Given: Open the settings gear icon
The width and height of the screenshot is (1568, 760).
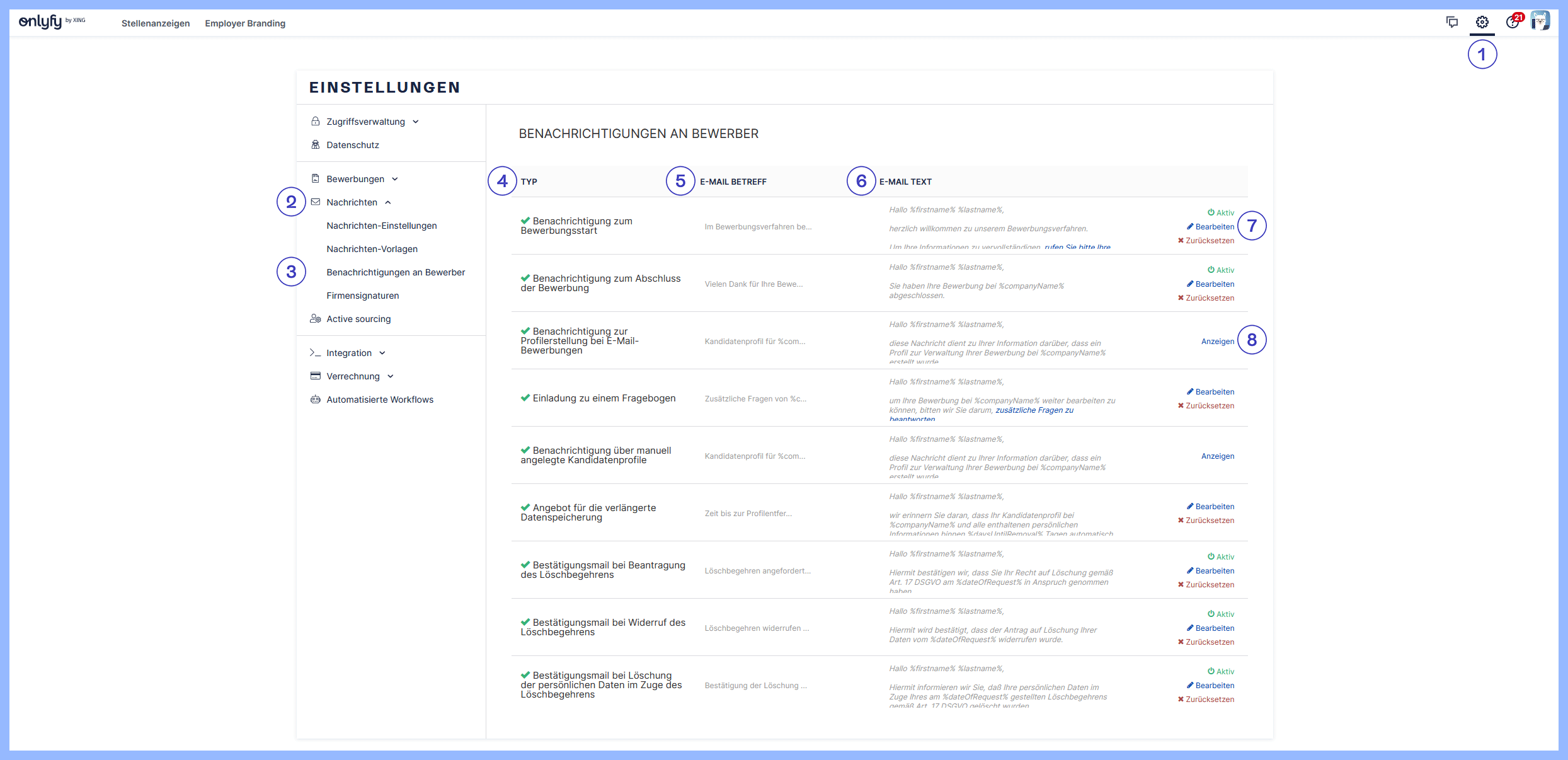Looking at the screenshot, I should pyautogui.click(x=1482, y=23).
